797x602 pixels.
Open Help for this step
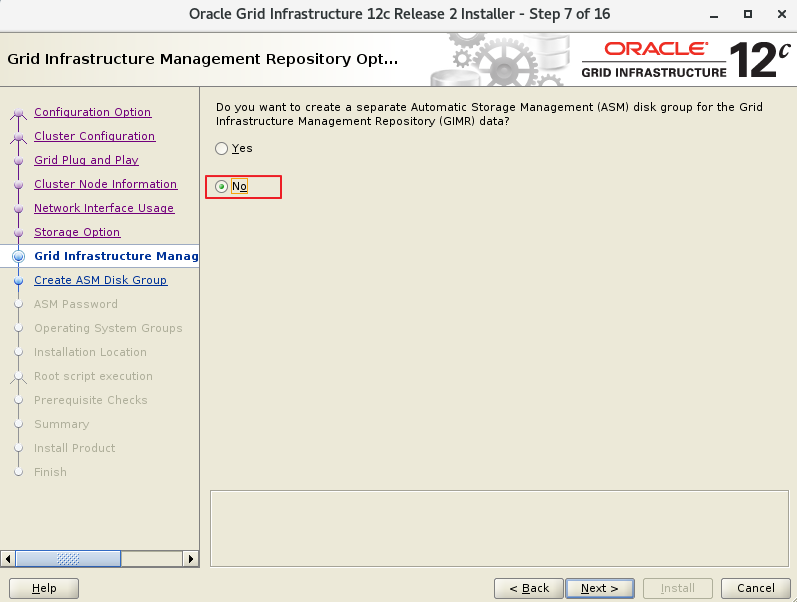(44, 588)
